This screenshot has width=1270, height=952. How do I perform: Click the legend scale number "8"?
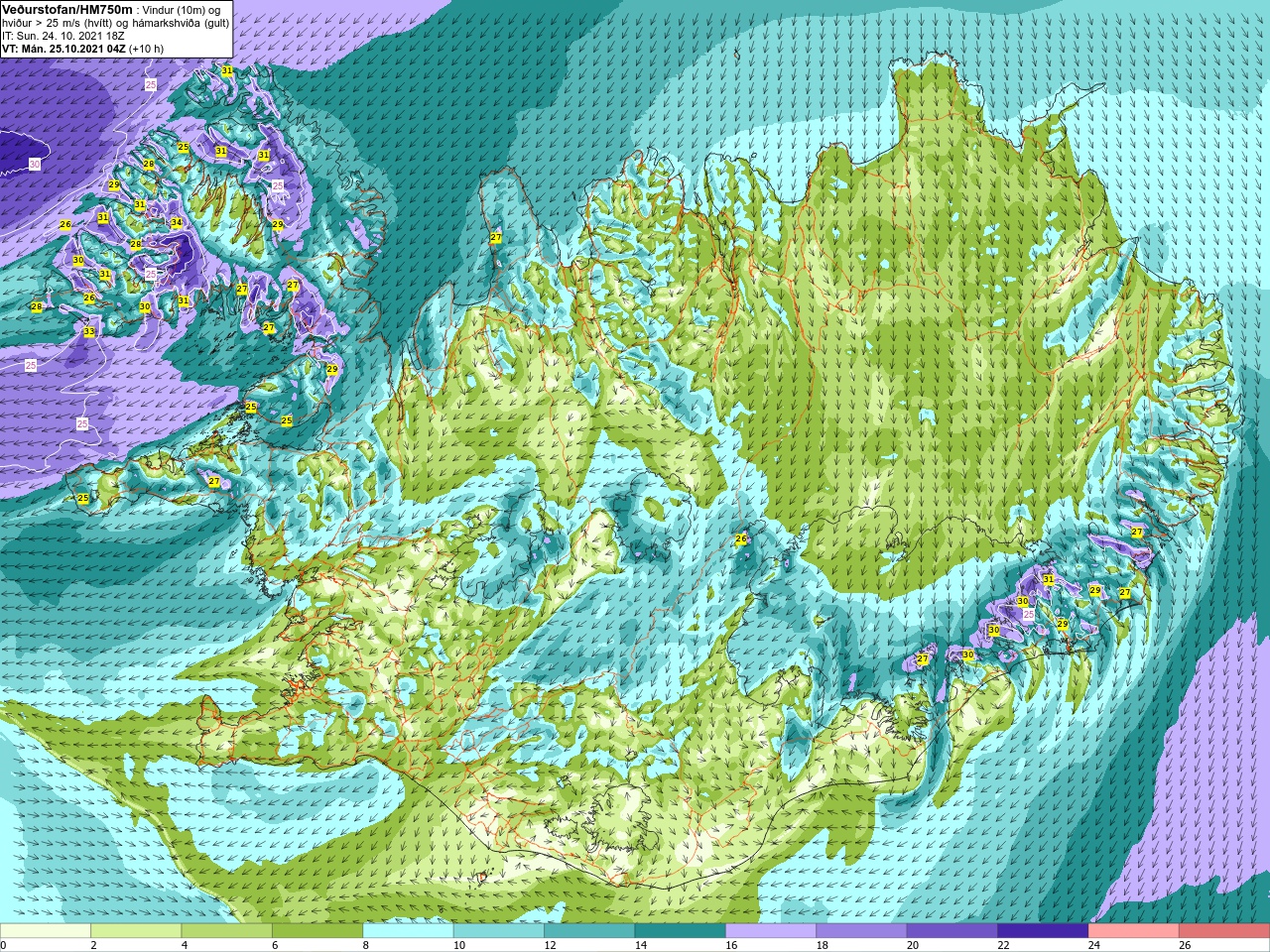[366, 945]
